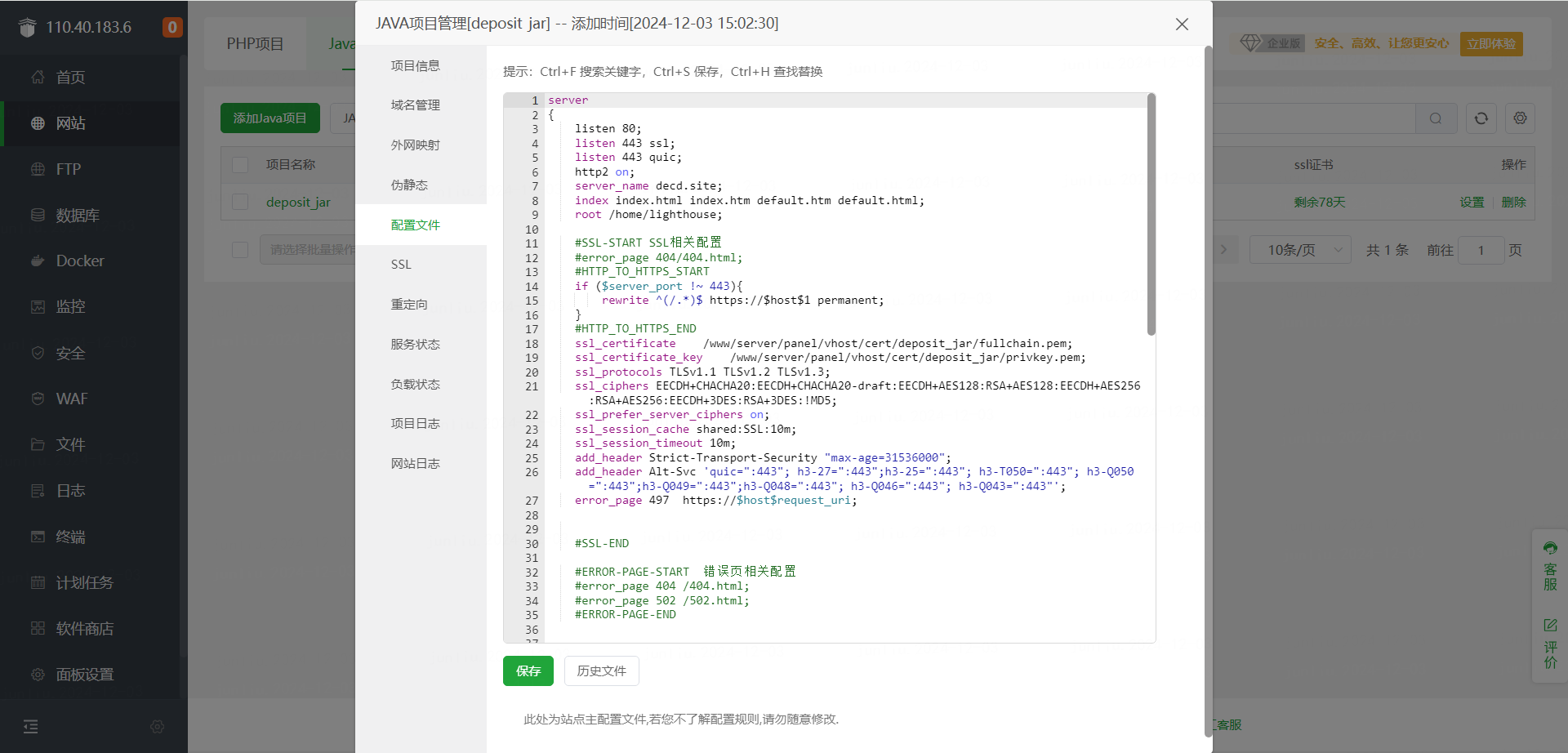Open the 安全 shield icon
The image size is (1568, 753).
(38, 353)
